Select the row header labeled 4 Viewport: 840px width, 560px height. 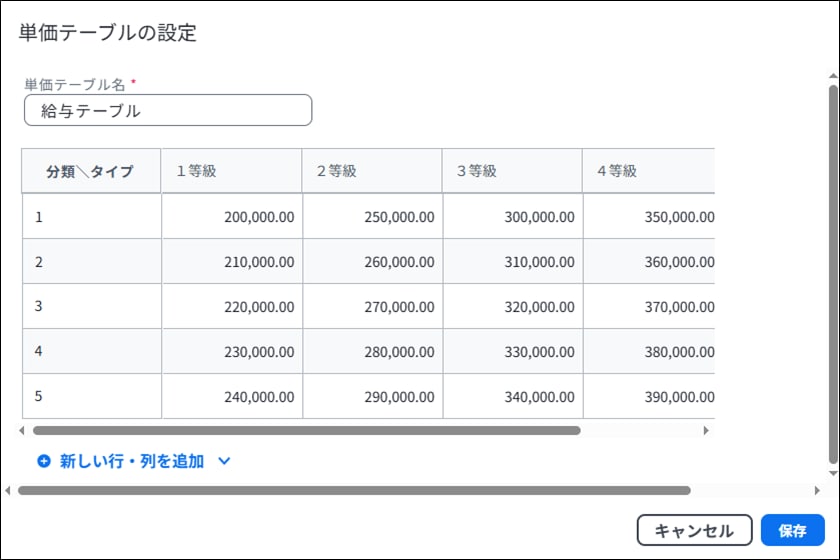tap(92, 352)
